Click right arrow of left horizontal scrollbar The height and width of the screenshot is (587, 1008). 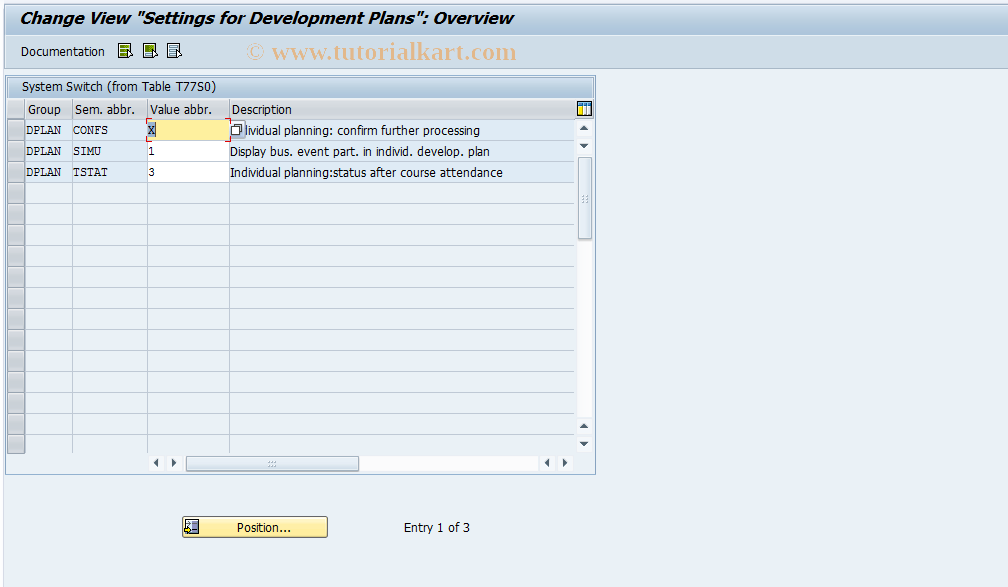174,463
